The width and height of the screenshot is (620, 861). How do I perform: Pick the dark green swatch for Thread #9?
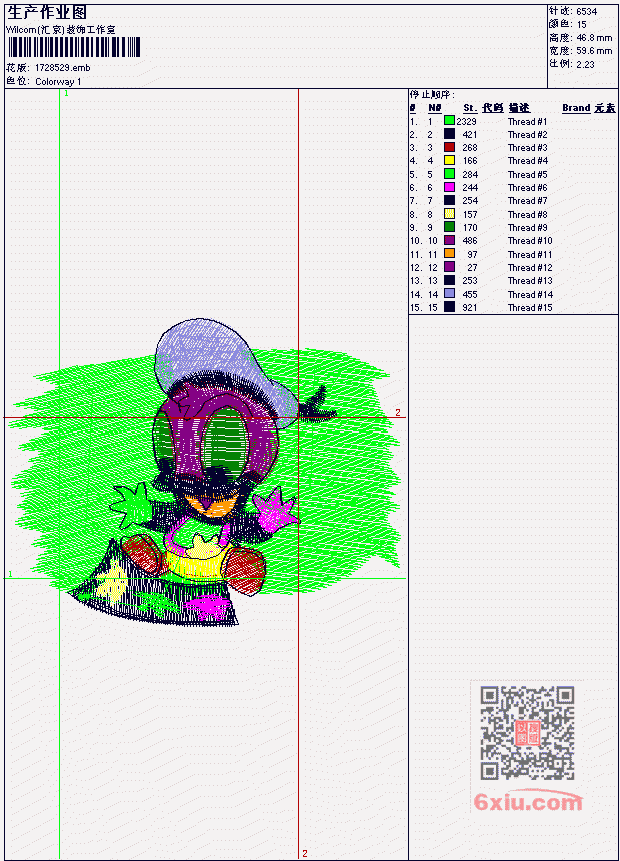click(x=449, y=227)
